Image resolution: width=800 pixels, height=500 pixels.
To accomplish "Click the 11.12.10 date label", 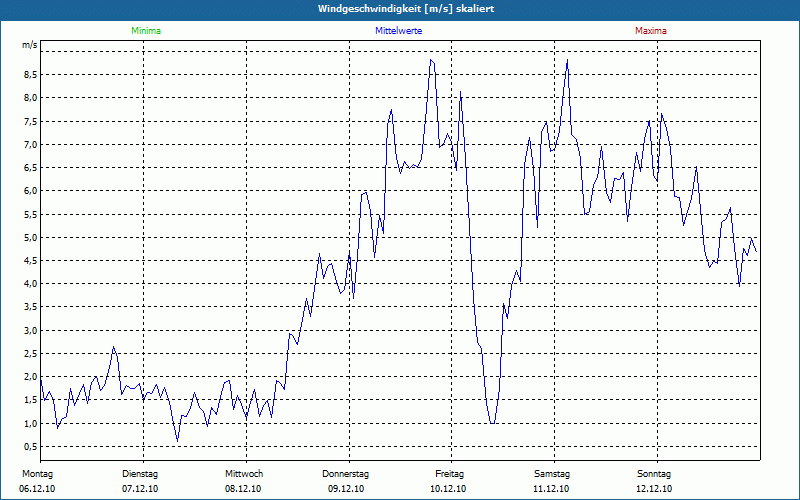I will click(x=551, y=489).
